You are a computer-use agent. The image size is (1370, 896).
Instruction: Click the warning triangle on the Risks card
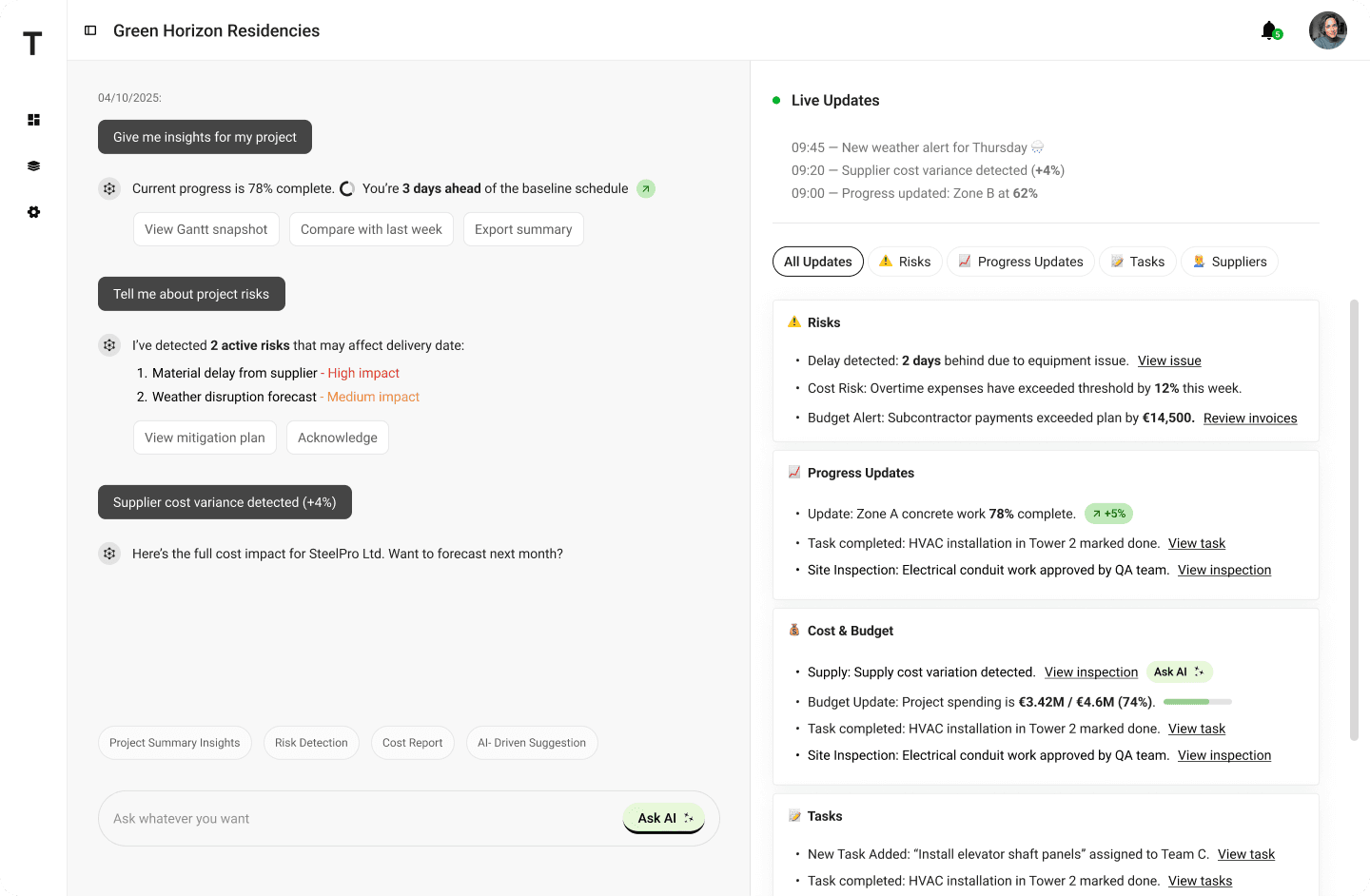coord(793,321)
